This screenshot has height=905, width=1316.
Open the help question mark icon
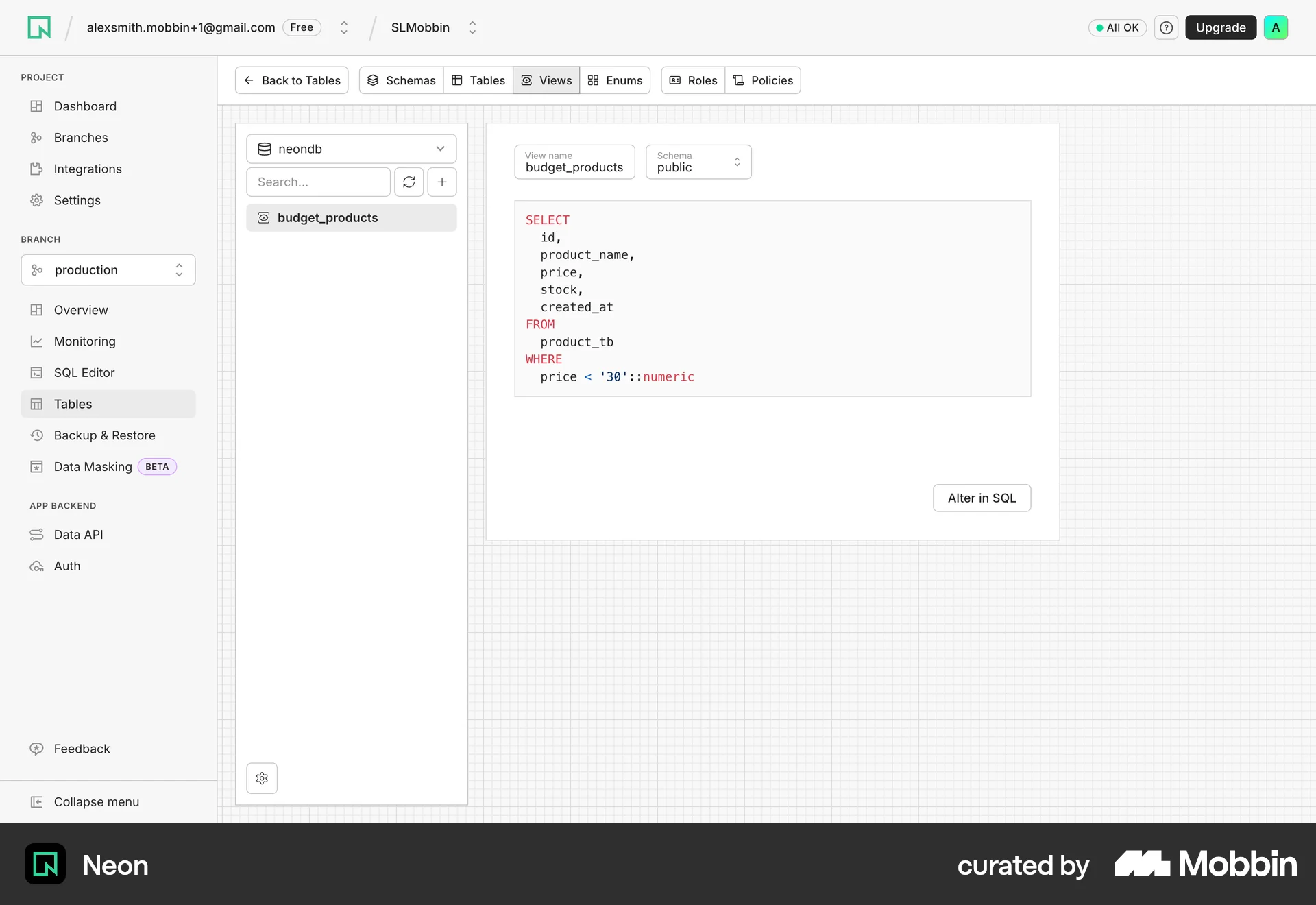coord(1166,27)
